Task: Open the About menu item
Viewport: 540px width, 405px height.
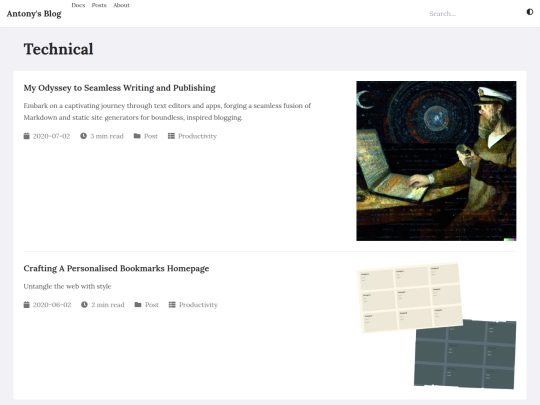Action: point(122,5)
